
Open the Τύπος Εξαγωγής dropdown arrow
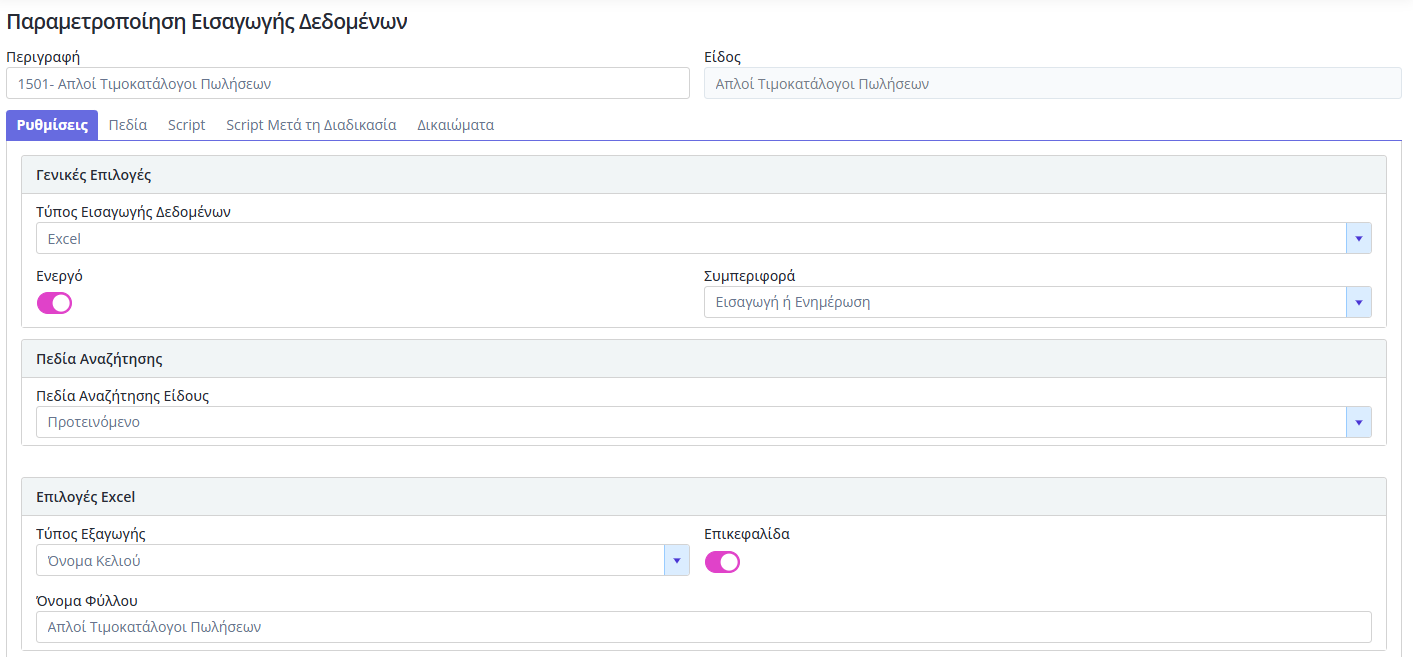(676, 561)
